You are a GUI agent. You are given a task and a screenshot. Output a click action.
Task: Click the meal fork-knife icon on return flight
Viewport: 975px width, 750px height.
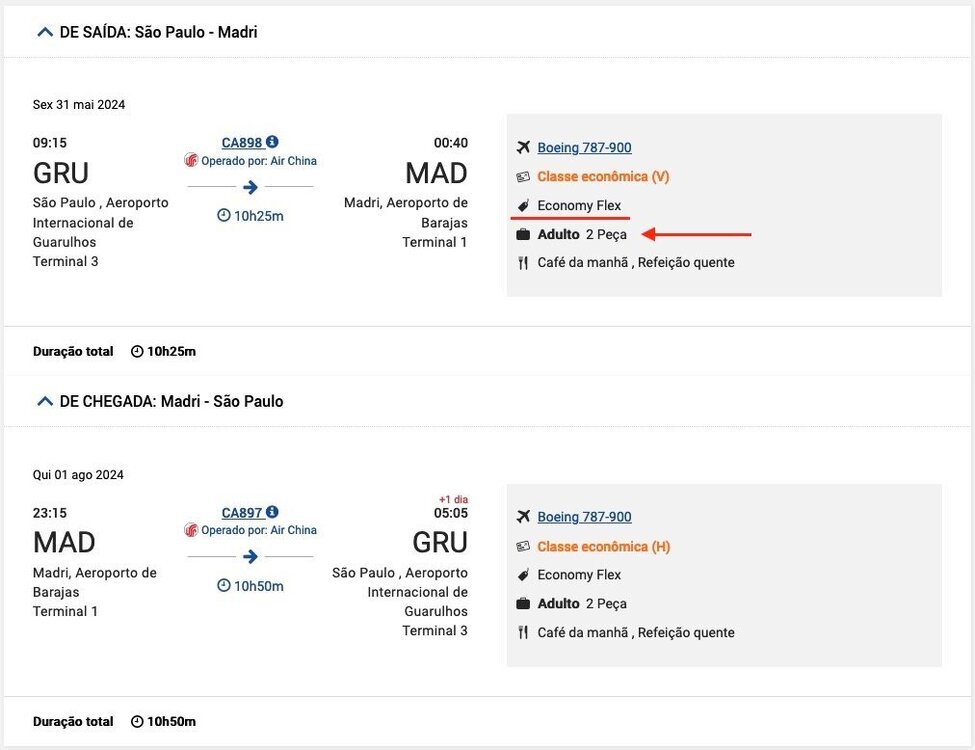coord(522,632)
